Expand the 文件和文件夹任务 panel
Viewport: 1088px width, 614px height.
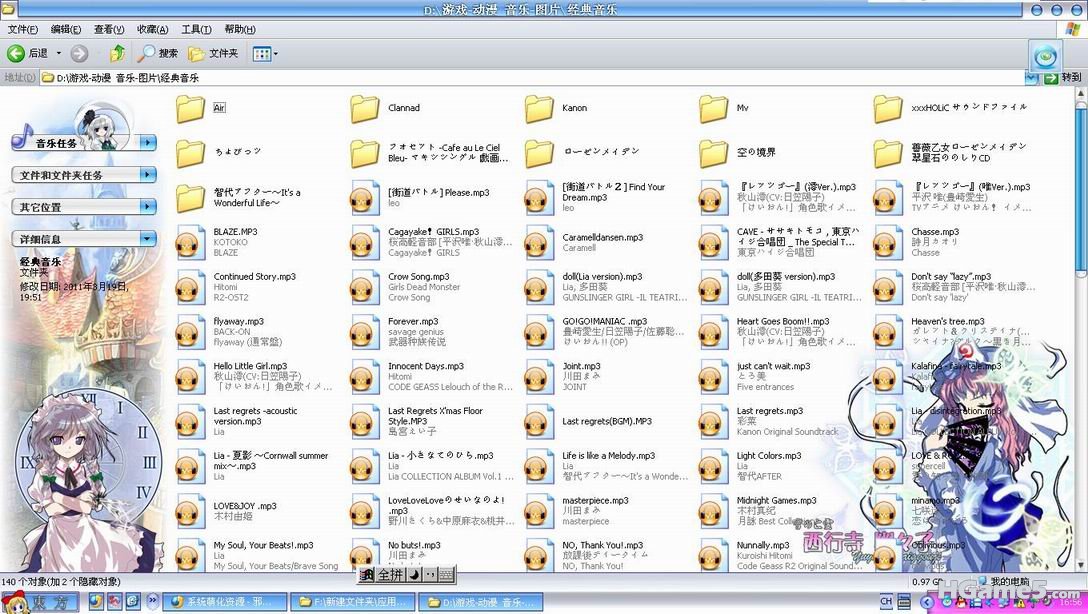[148, 175]
